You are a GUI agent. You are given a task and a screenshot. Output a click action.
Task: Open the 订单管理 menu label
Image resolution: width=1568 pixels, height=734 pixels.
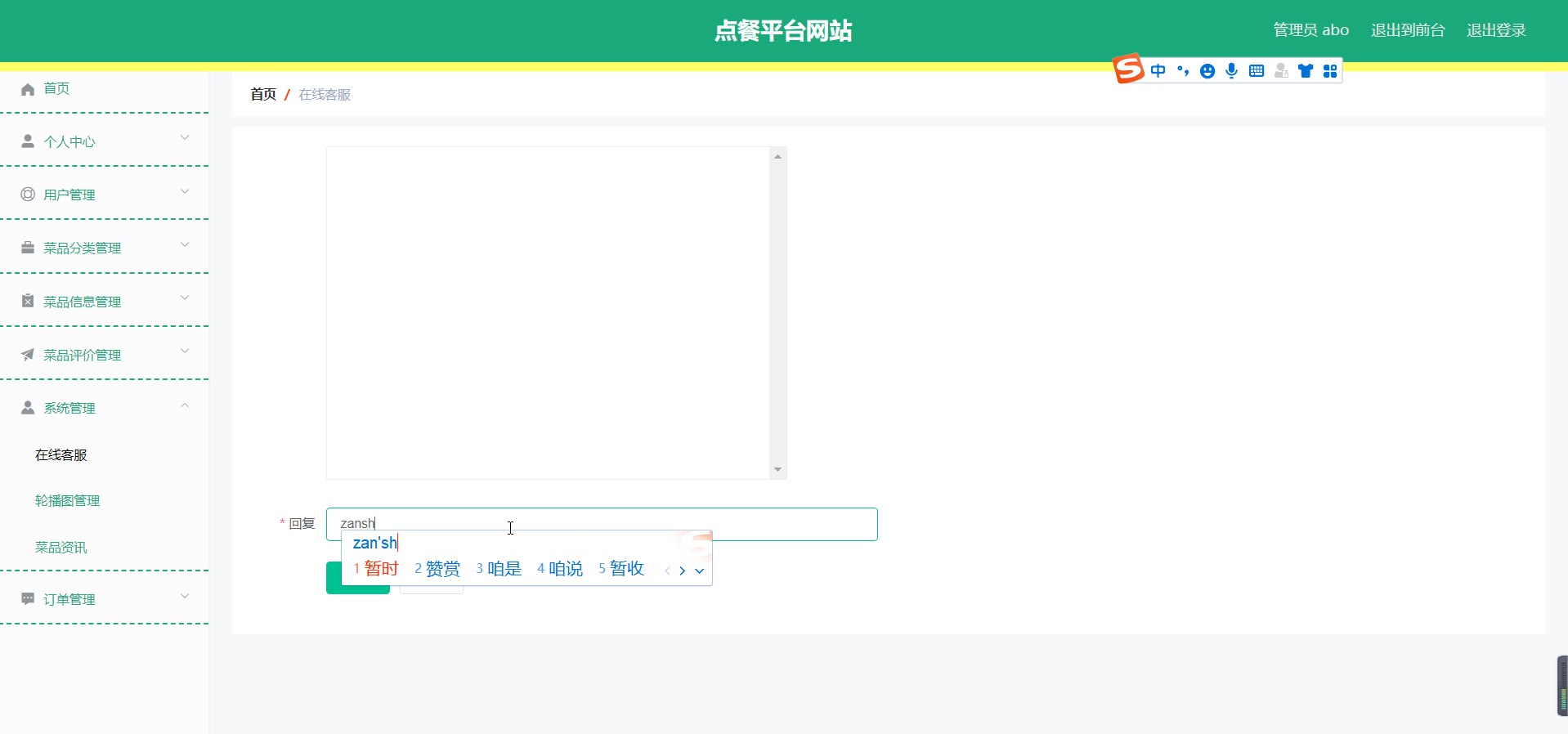pos(69,599)
